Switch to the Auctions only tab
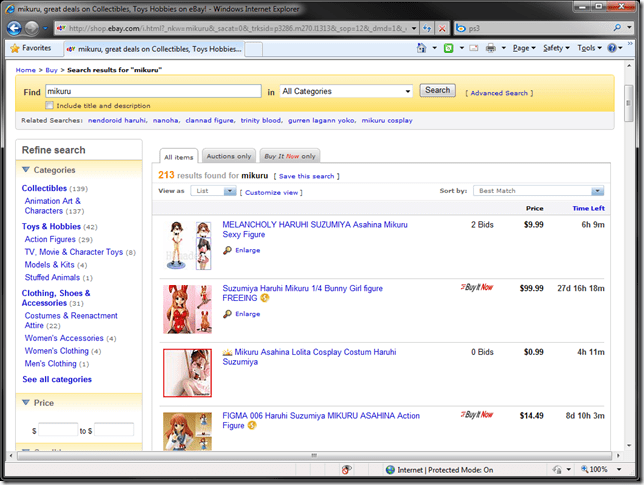This screenshot has width=644, height=485. [x=228, y=156]
